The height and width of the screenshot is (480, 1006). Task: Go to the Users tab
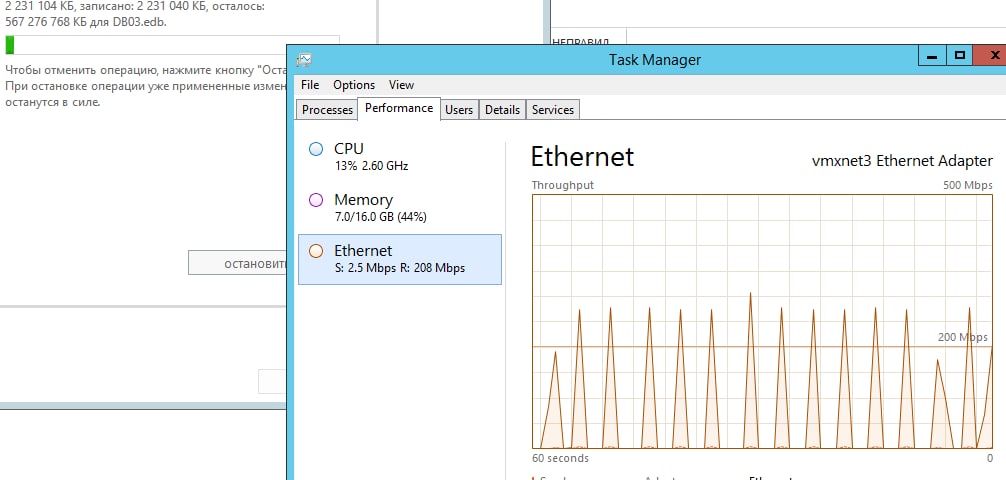point(459,110)
